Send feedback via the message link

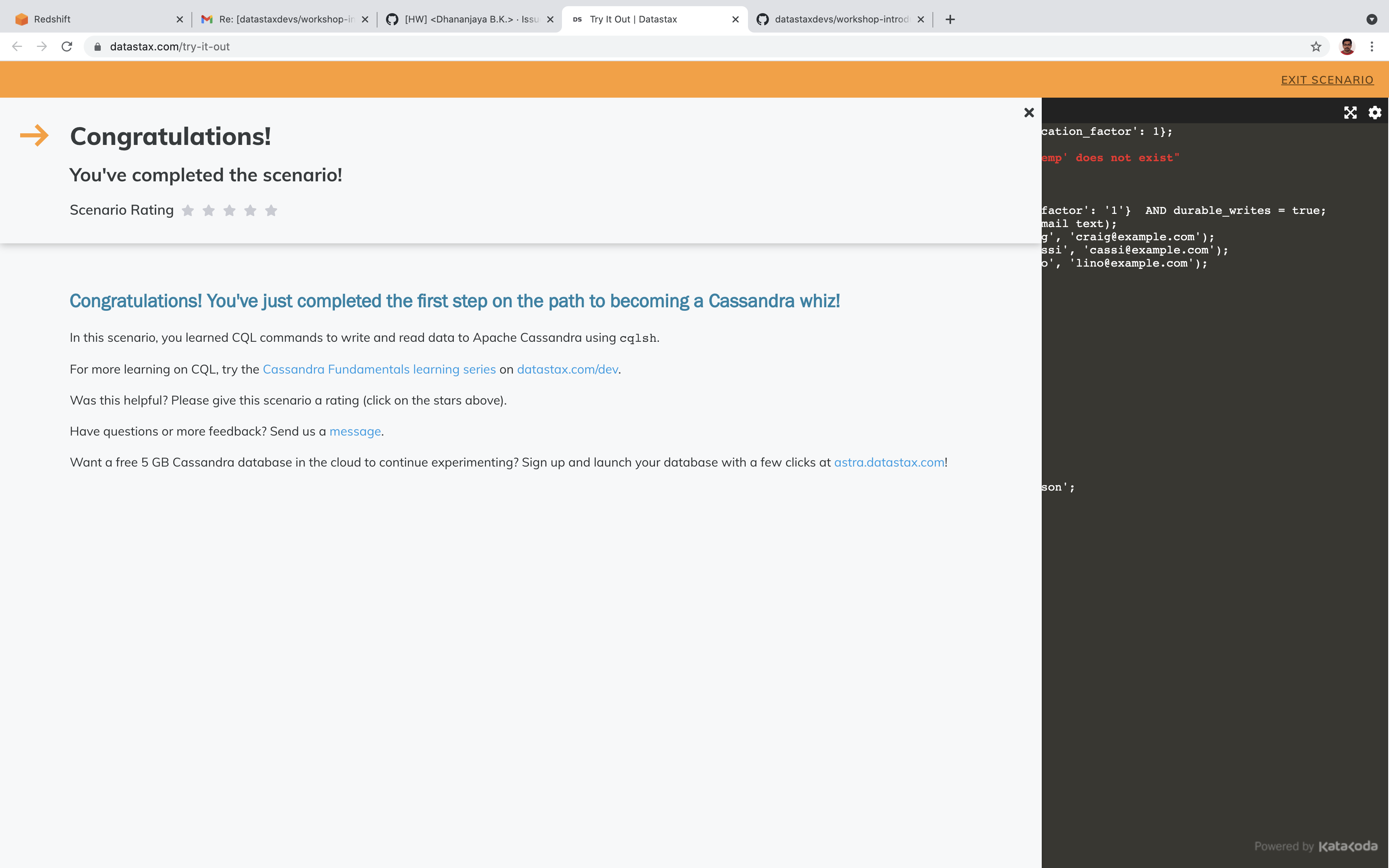tap(355, 431)
